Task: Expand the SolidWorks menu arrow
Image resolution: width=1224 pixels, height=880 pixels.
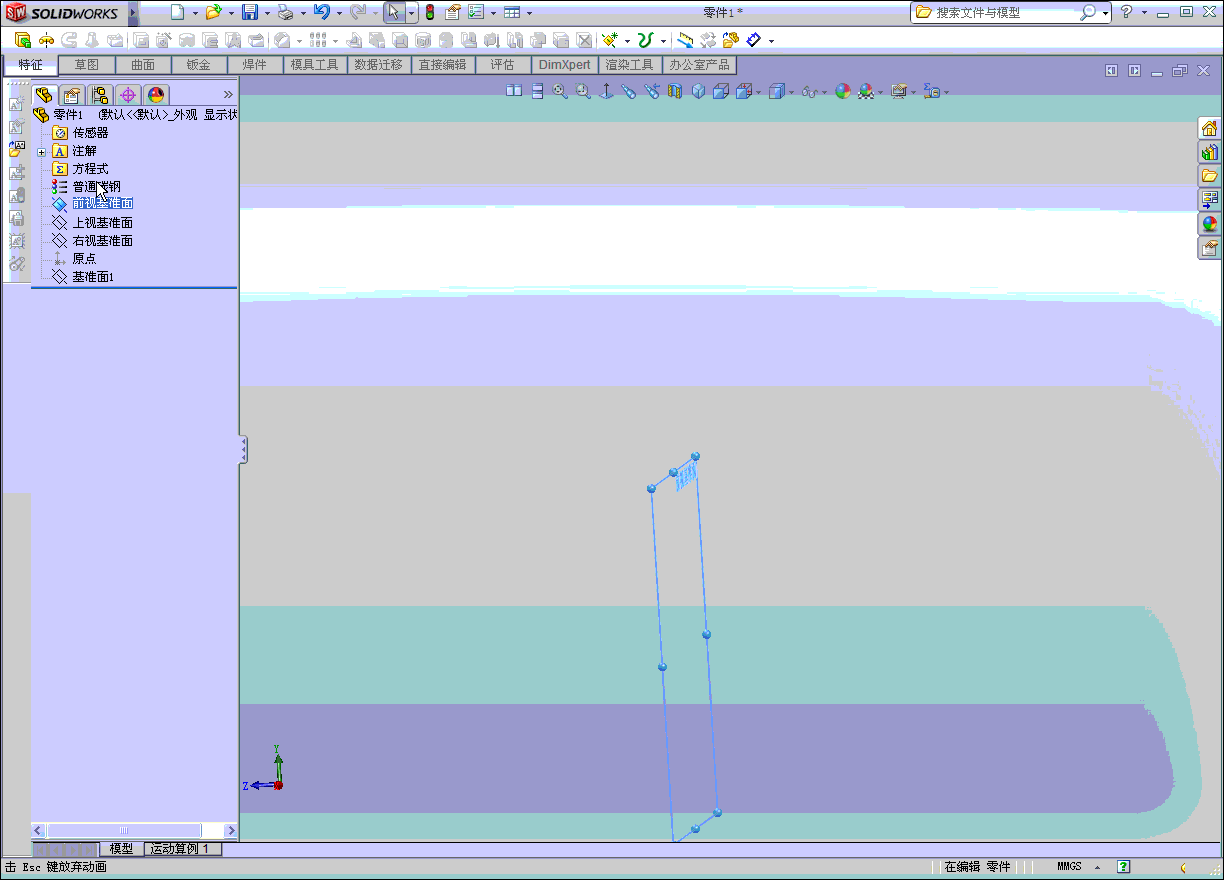Action: pyautogui.click(x=133, y=13)
